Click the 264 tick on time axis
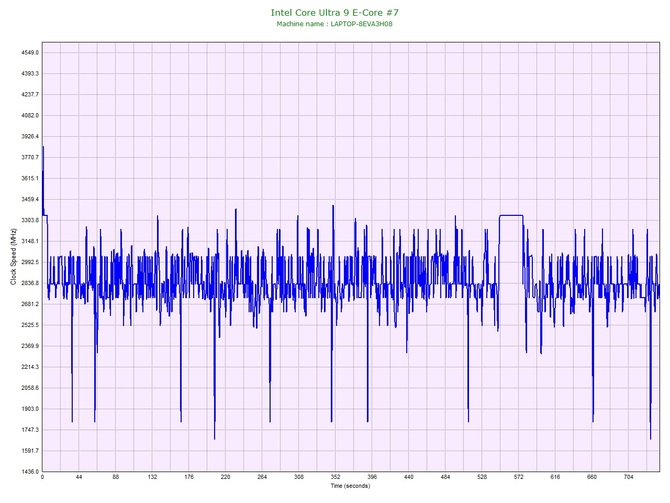Screen dimensions: 670x503 click(x=262, y=477)
